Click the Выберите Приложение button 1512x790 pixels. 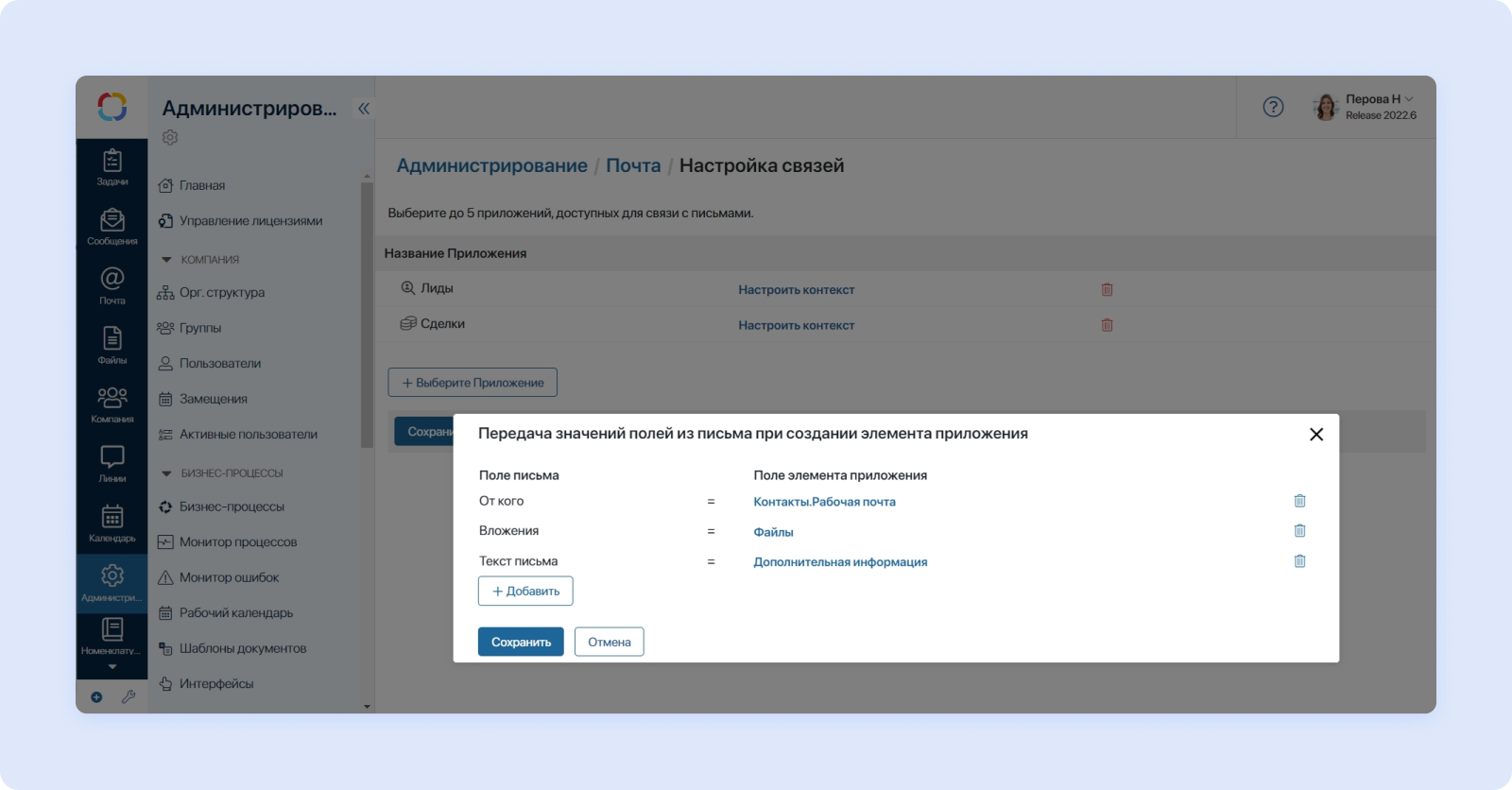tap(472, 383)
